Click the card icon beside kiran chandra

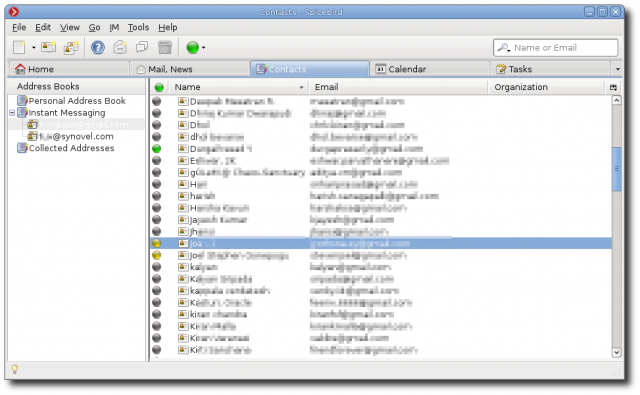(183, 315)
